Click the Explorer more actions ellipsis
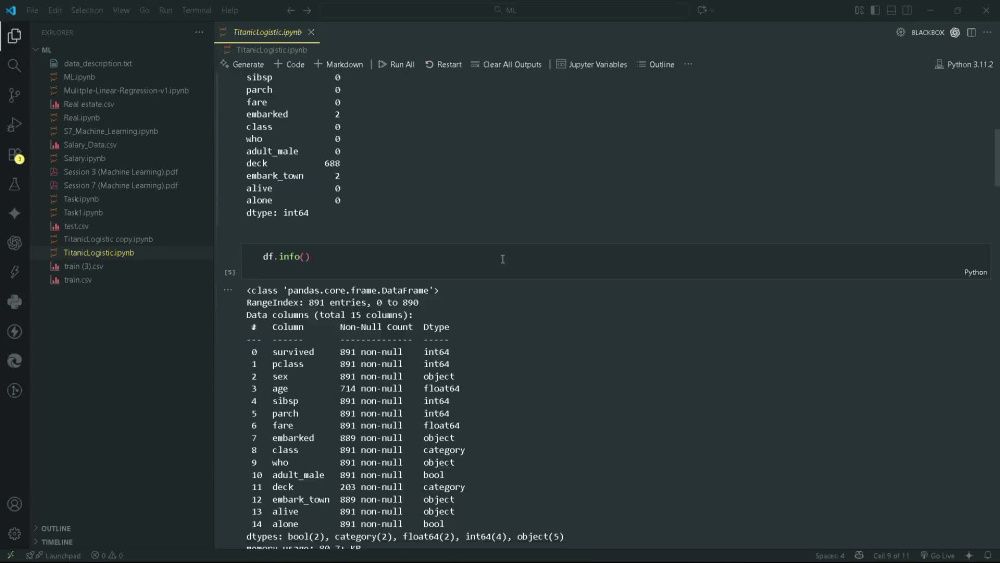Viewport: 1000px width, 563px height. (x=200, y=32)
